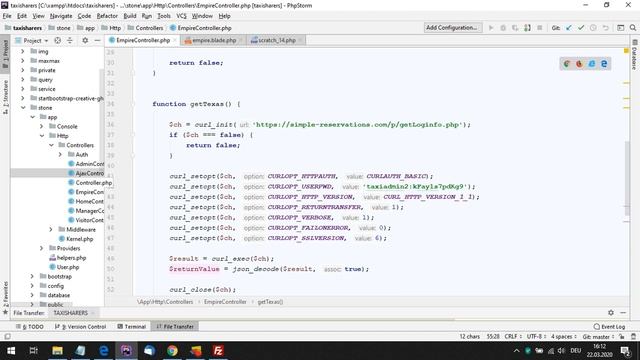Click the collapse all icon in Project panel

point(70,40)
